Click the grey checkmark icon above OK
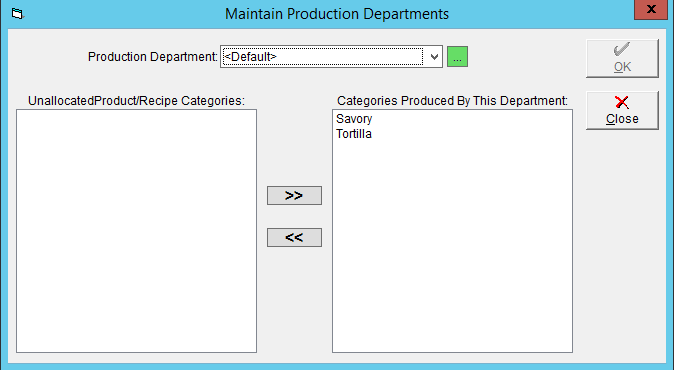The width and height of the screenshot is (674, 370). click(622, 49)
